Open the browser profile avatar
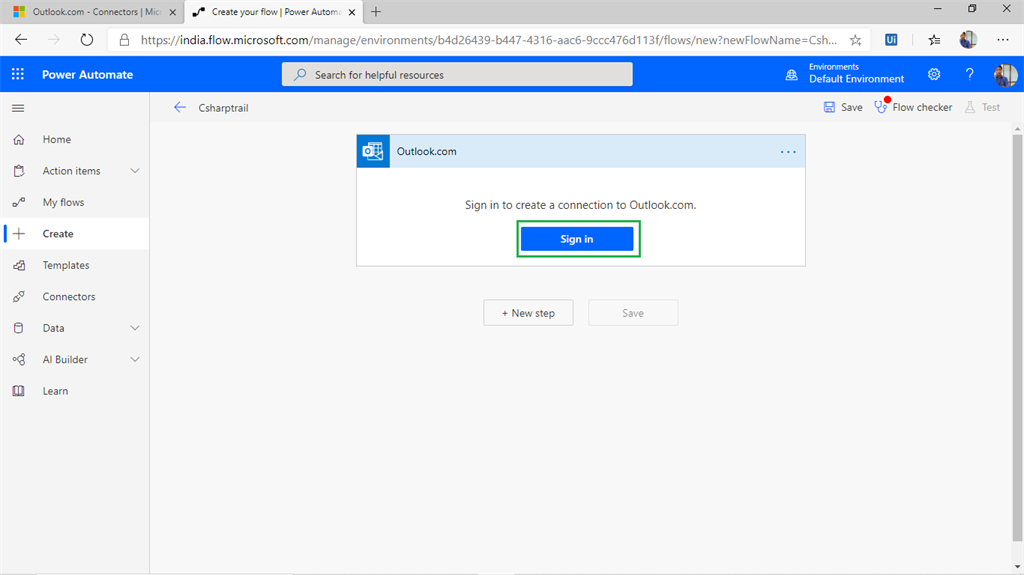1024x575 pixels. click(968, 40)
